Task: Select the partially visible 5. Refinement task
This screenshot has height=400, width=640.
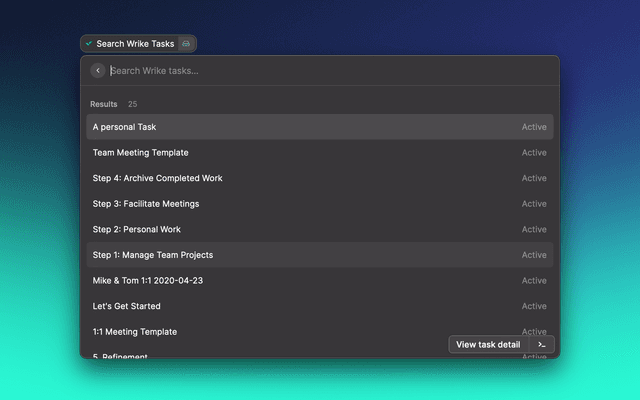Action: [x=120, y=355]
